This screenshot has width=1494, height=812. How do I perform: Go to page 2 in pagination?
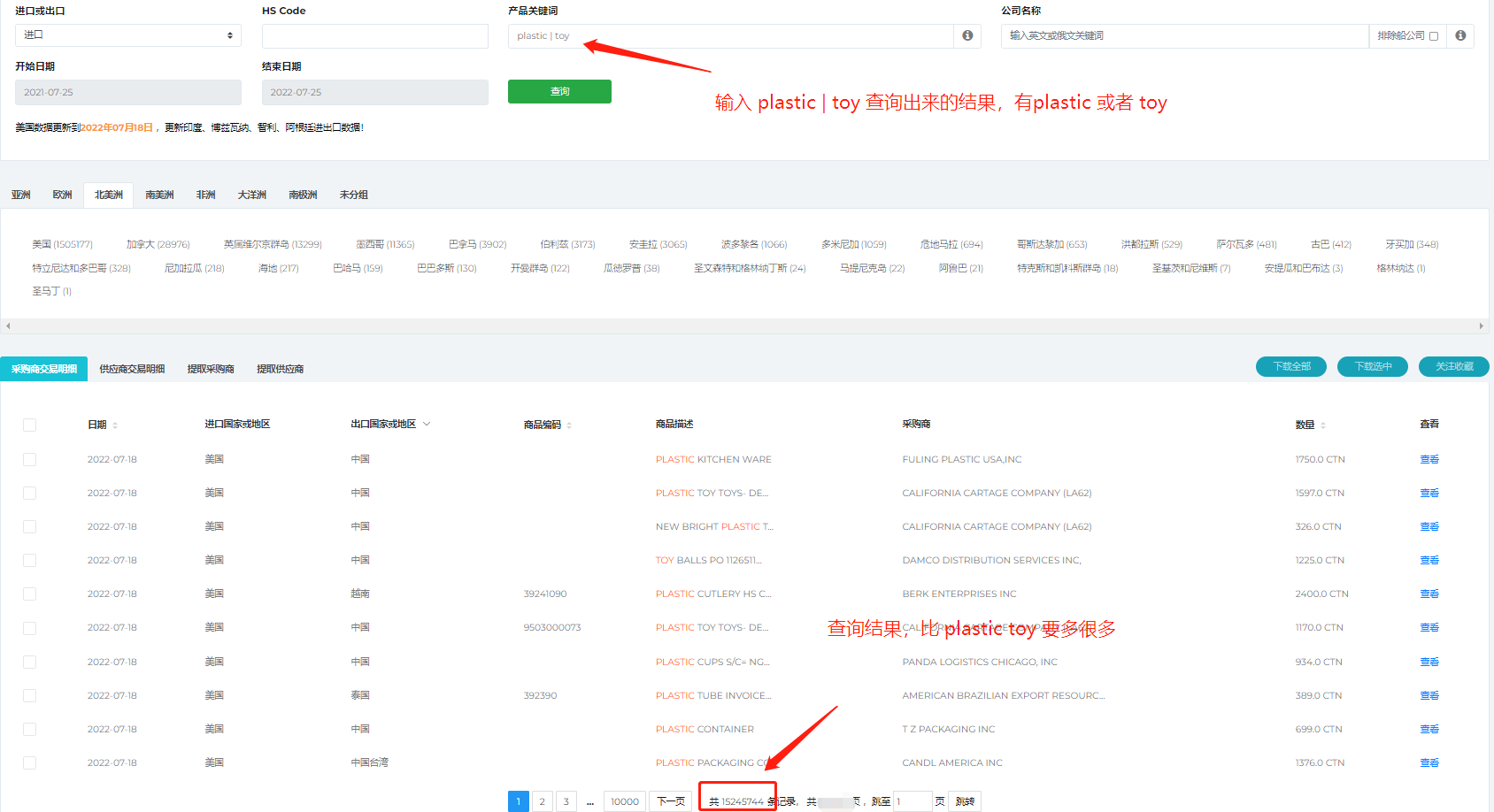click(543, 801)
